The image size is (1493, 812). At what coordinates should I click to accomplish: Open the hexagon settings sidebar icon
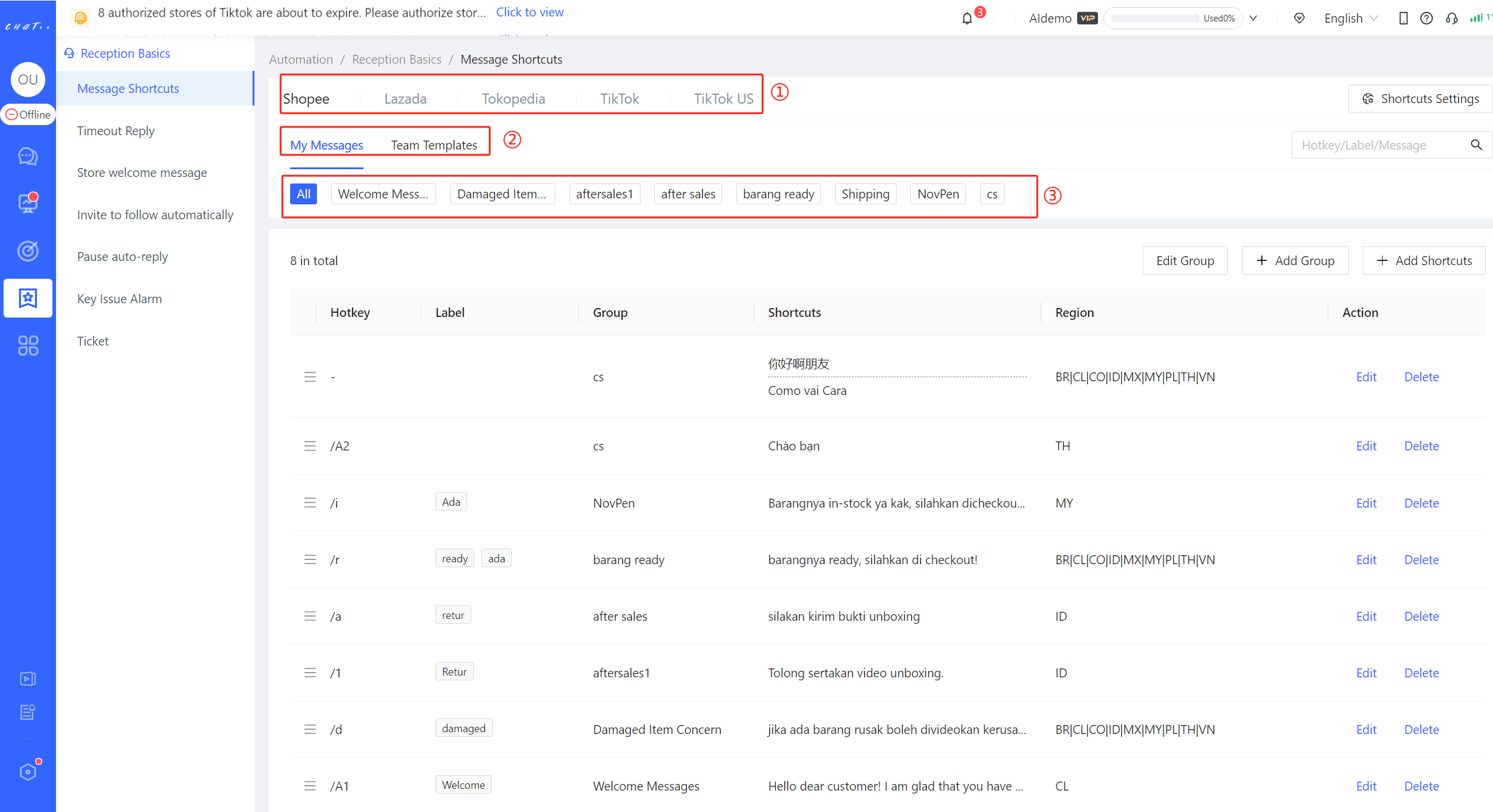28,771
